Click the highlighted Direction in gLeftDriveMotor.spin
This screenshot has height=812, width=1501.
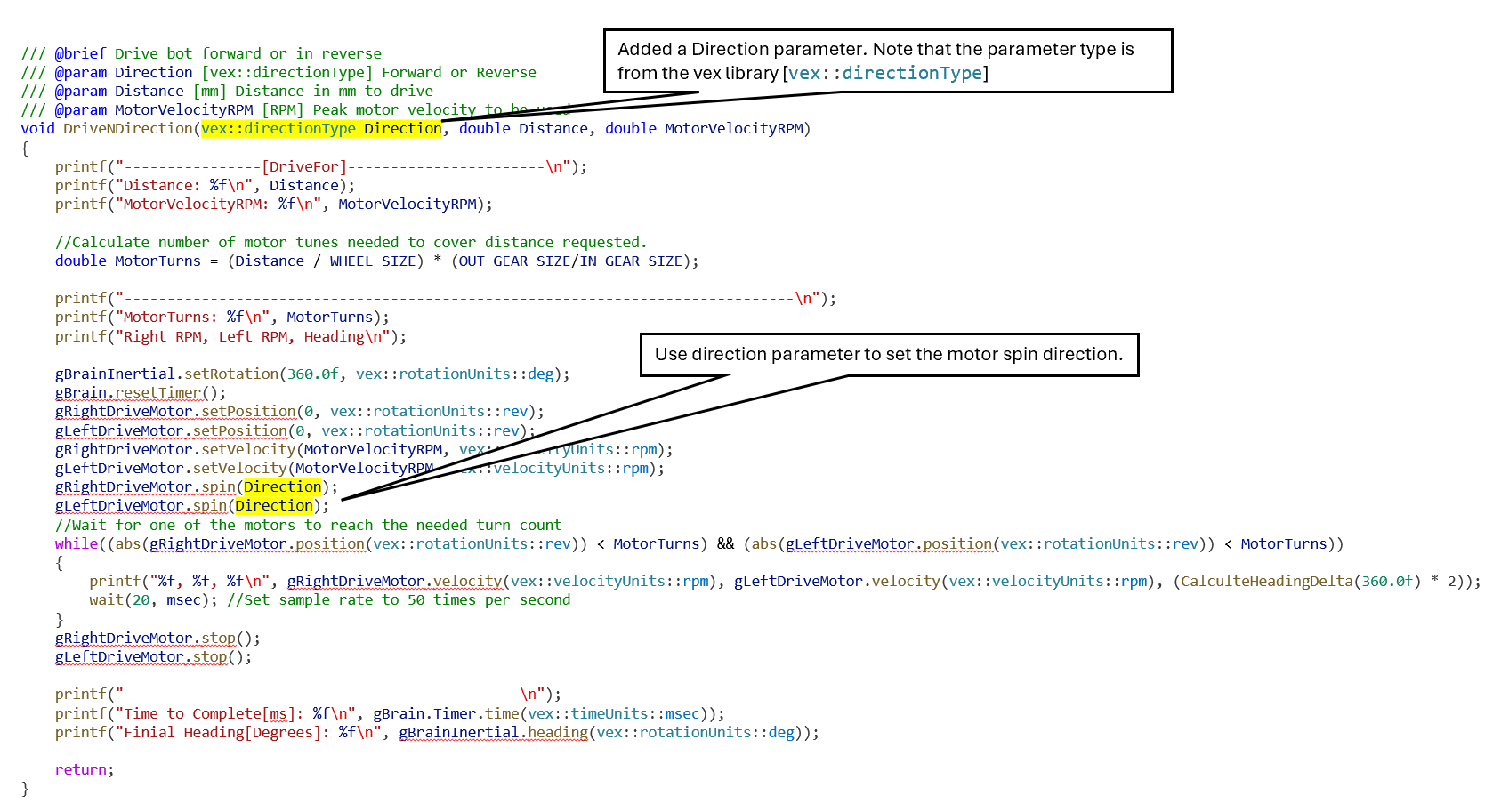click(x=274, y=505)
